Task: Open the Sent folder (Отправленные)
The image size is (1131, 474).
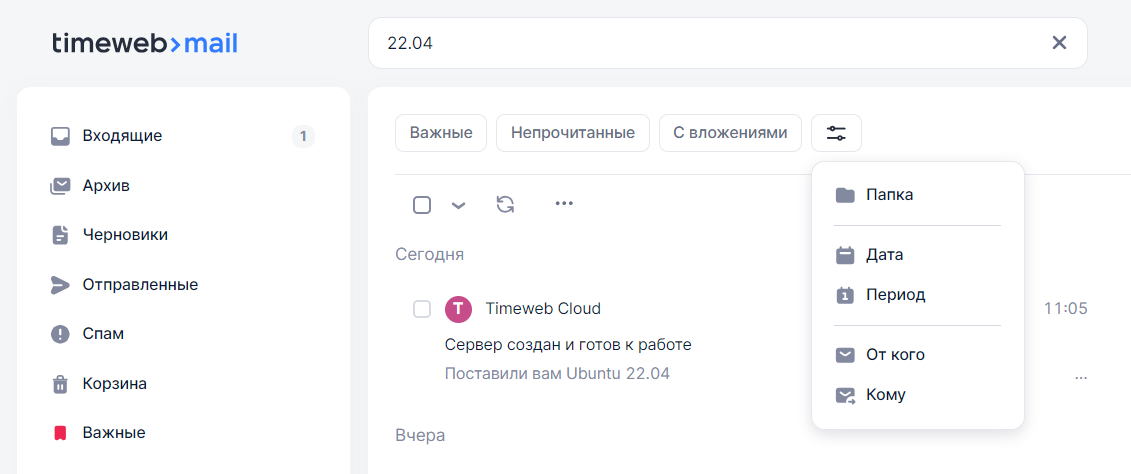Action: (140, 285)
